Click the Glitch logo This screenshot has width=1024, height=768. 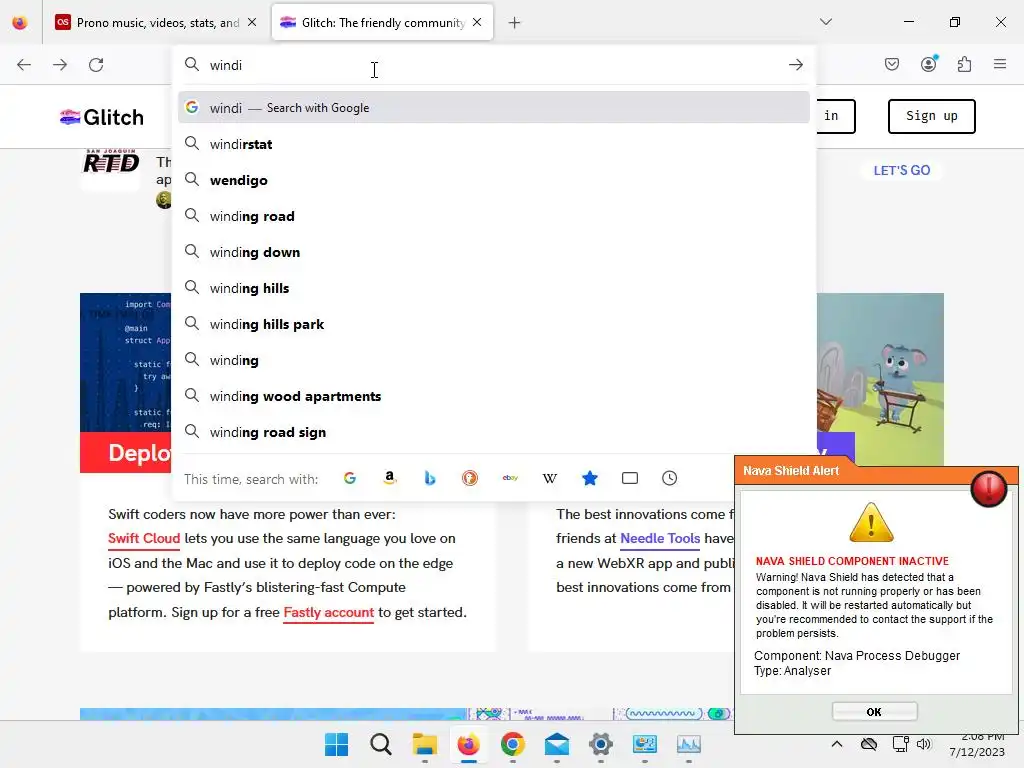pos(101,117)
